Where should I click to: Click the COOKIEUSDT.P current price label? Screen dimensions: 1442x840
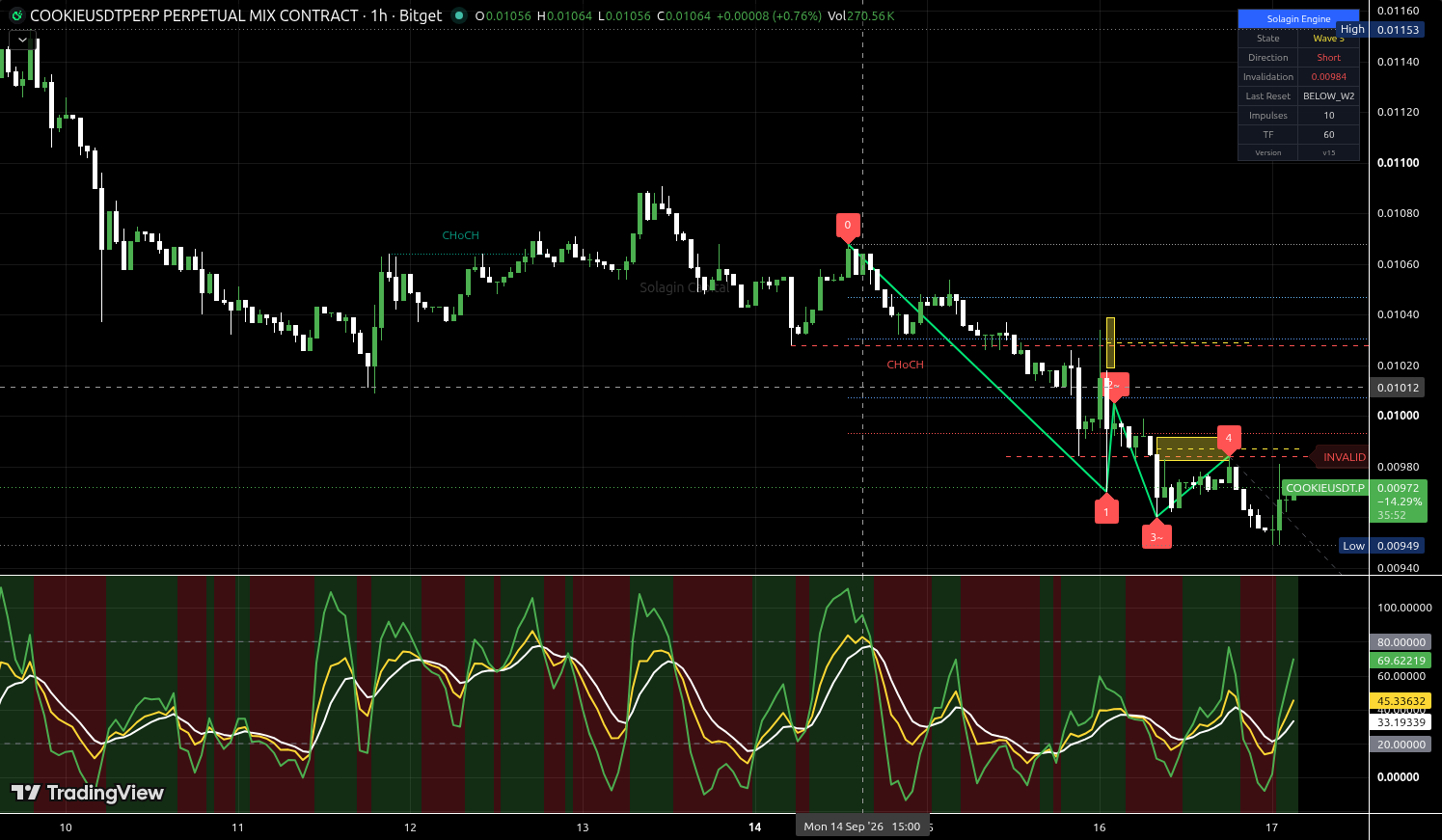click(x=1325, y=488)
